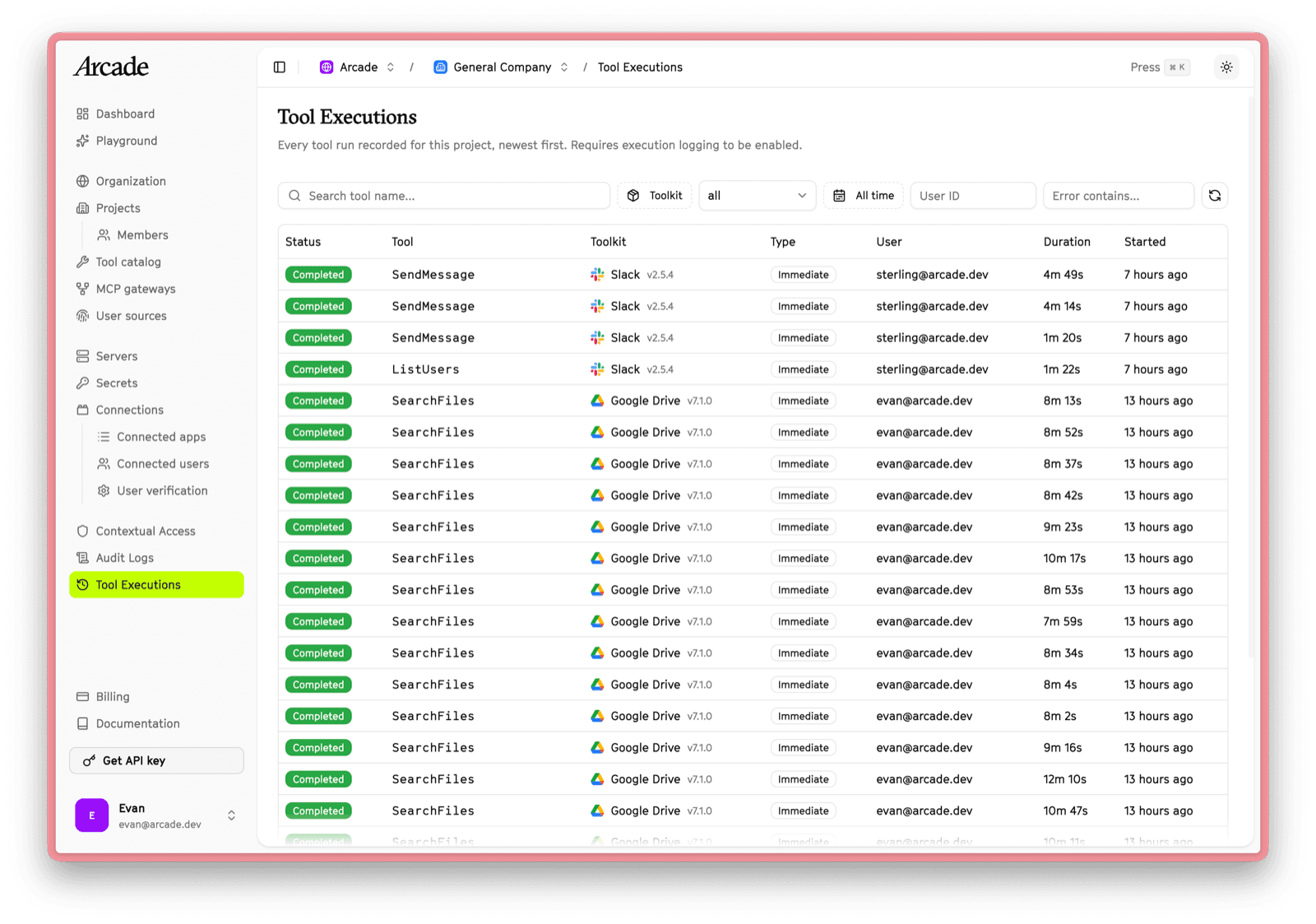The image size is (1316, 924).
Task: Open the Arcade organization switcher chevron
Action: click(x=391, y=67)
